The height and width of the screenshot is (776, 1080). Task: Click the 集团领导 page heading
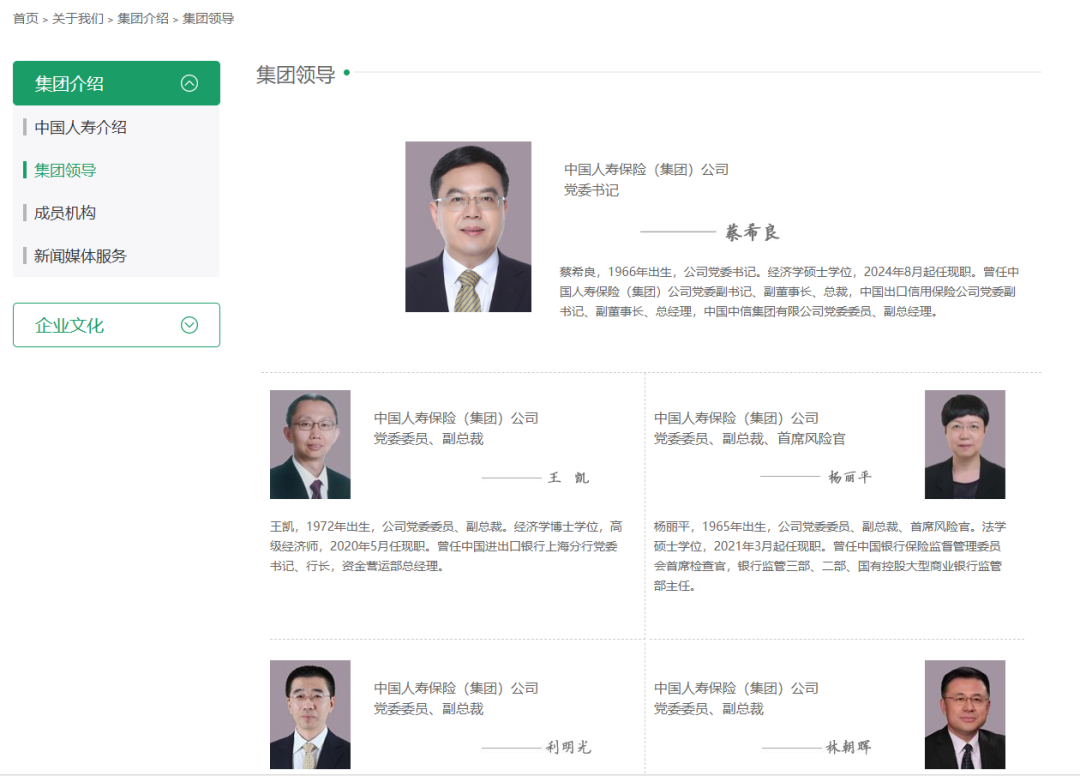295,74
